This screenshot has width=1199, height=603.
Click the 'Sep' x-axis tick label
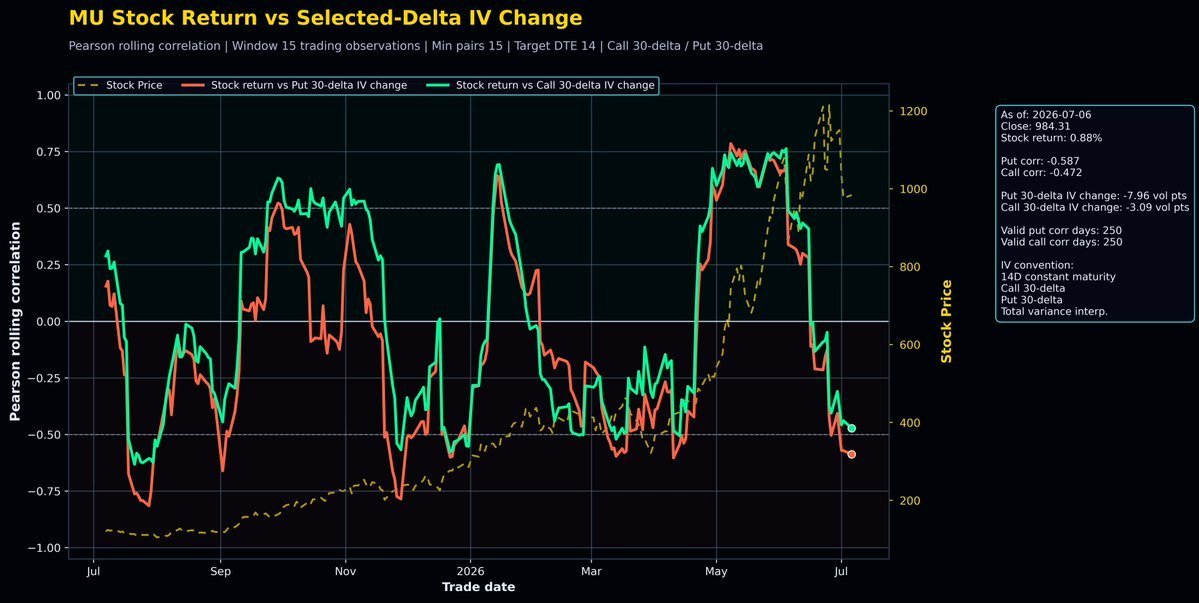[x=220, y=571]
